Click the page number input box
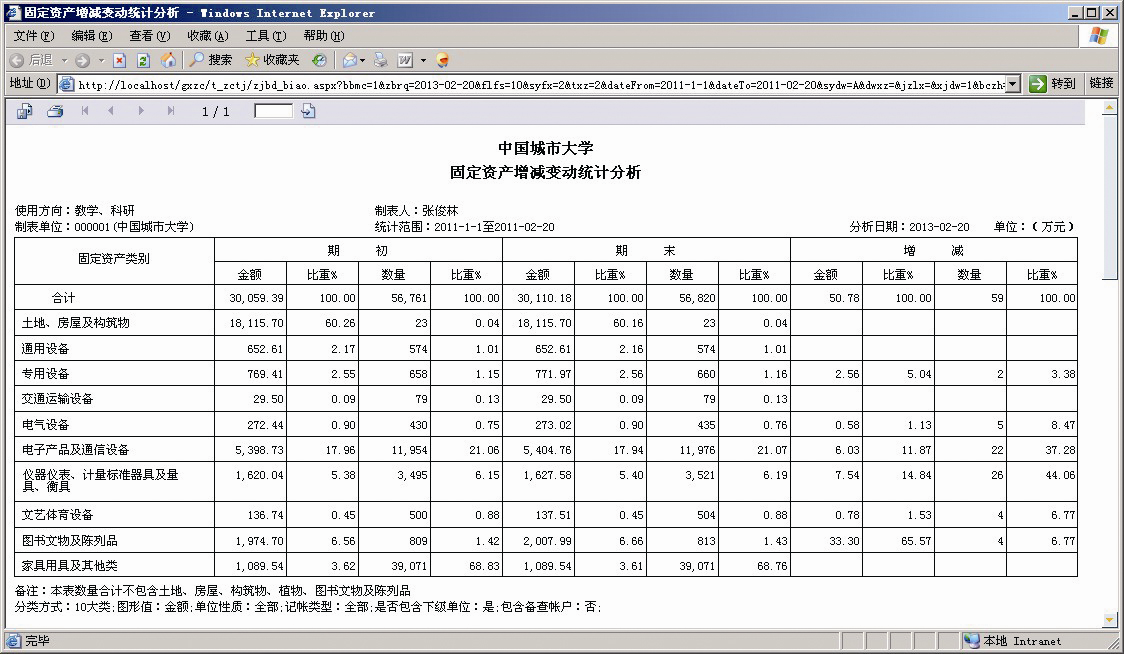The width and height of the screenshot is (1124, 654). click(274, 111)
